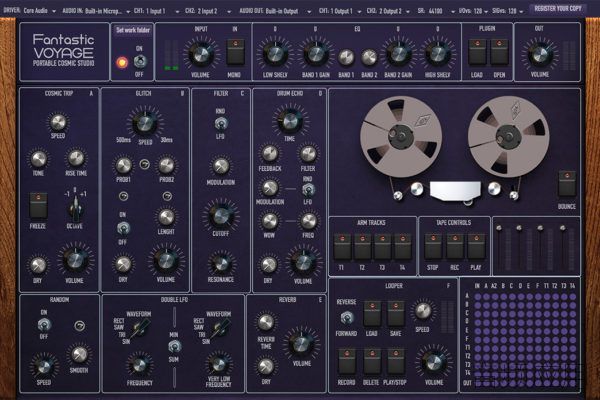Click the Cosmic Trip SPEED knob
Screen dimensions: 600x400
tap(58, 122)
